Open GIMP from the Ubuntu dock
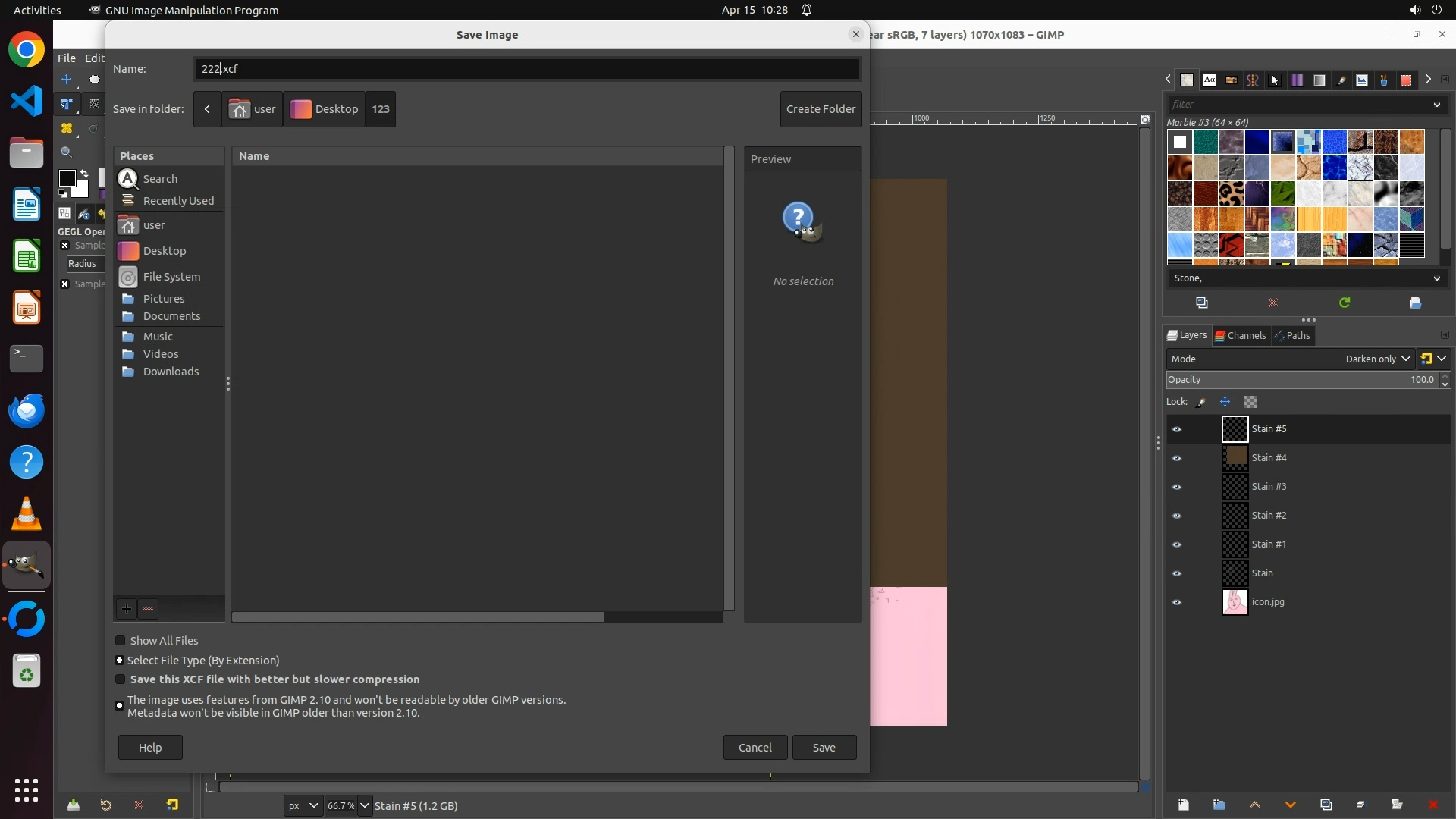1456x819 pixels. 27,566
